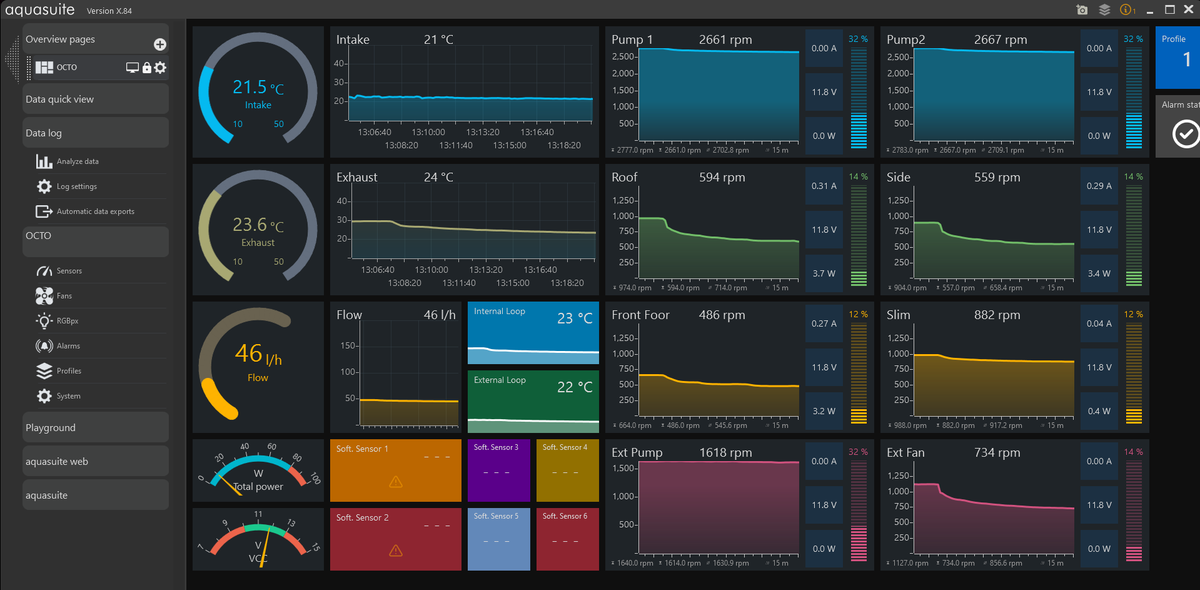The height and width of the screenshot is (590, 1200).
Task: Click Soft. Sensor 2 warning triangle
Action: [x=395, y=550]
